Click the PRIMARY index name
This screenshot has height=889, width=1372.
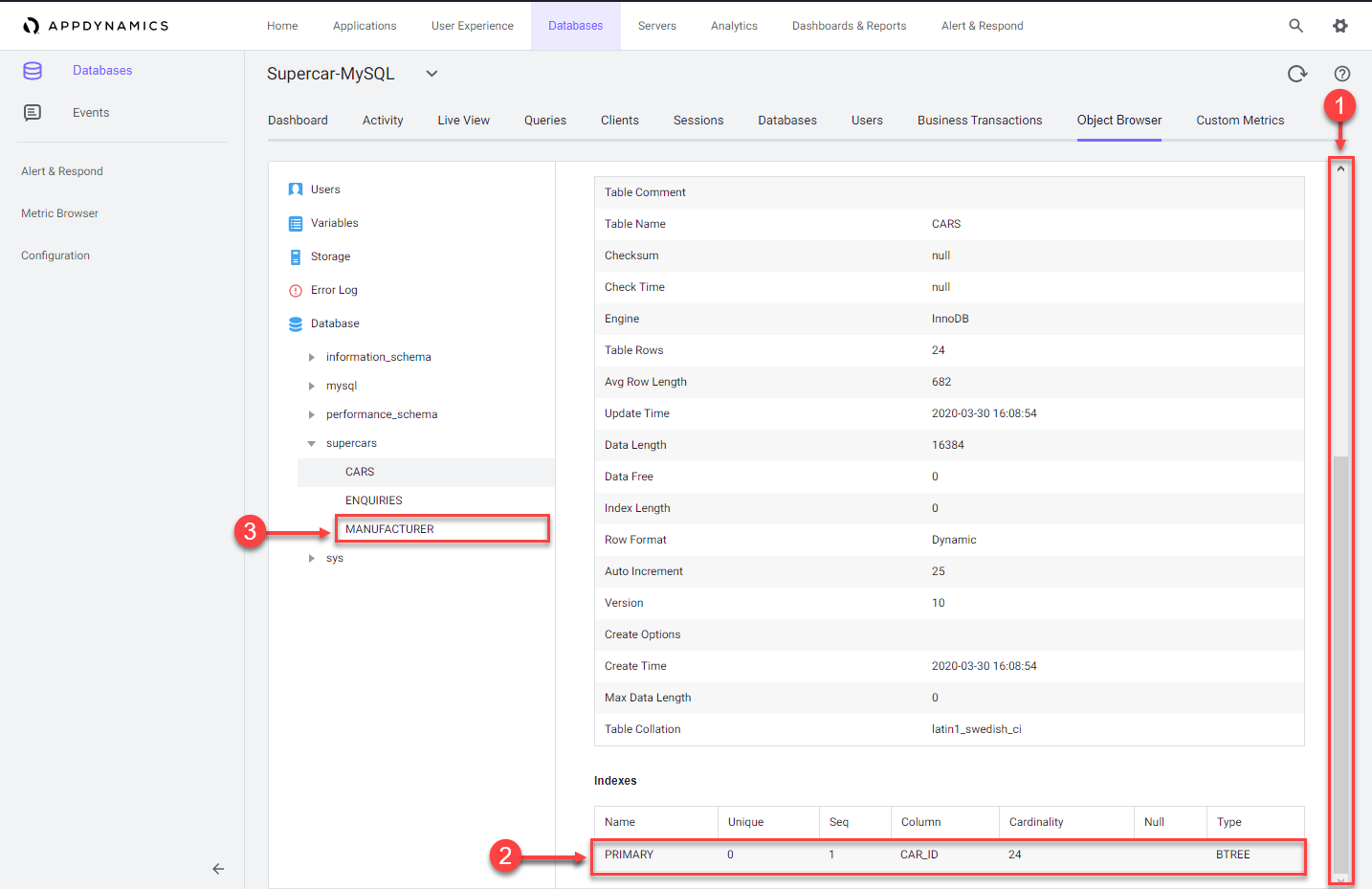629,855
